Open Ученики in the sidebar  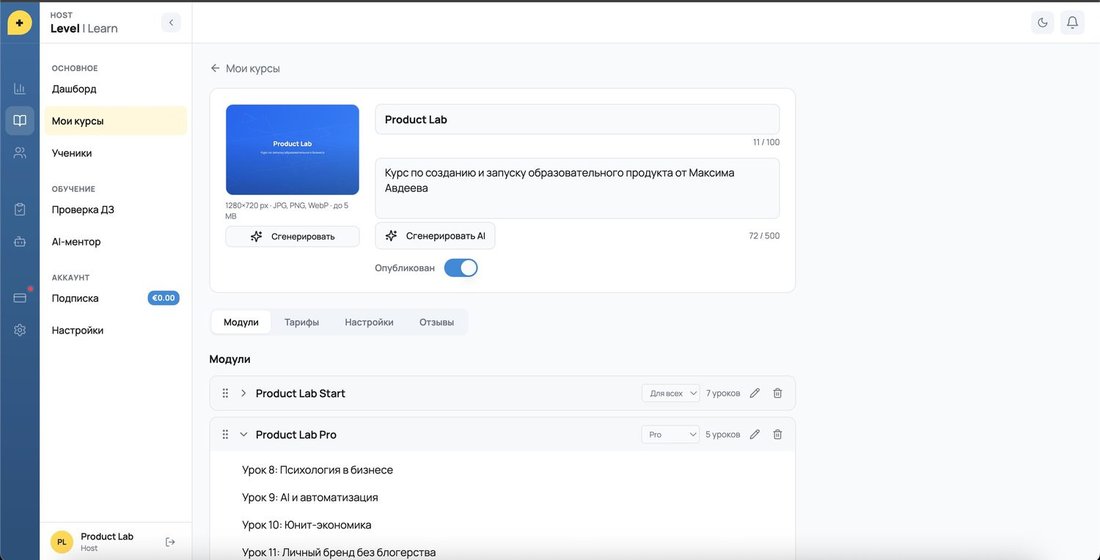pyautogui.click(x=116, y=153)
